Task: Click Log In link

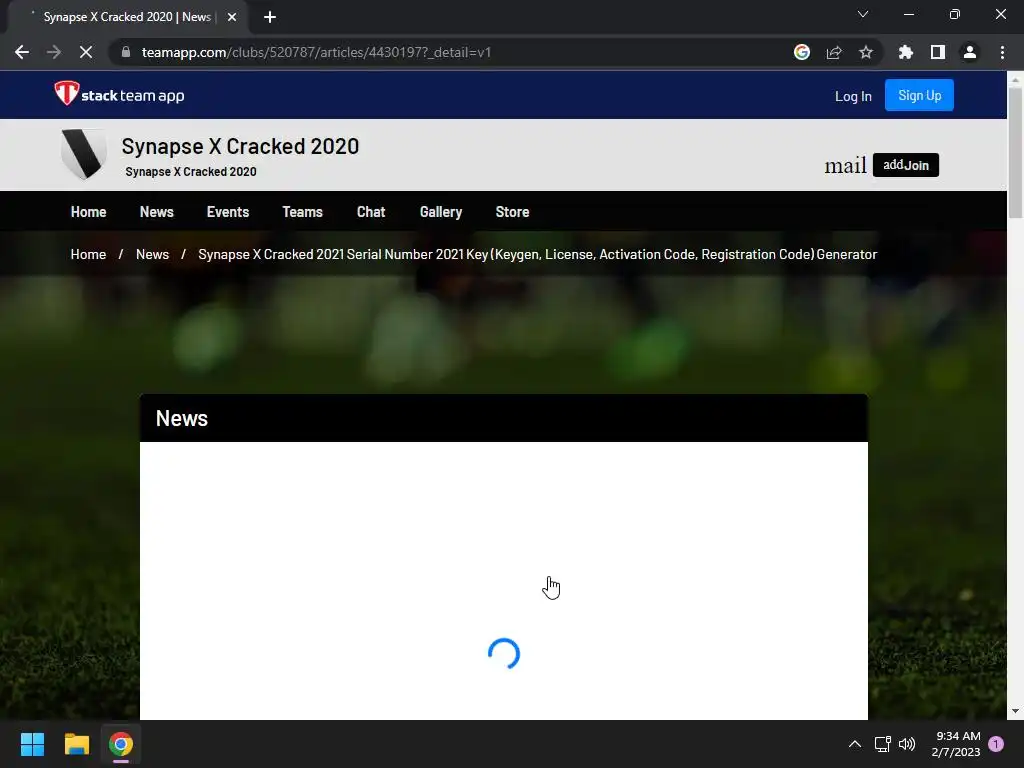Action: (853, 96)
